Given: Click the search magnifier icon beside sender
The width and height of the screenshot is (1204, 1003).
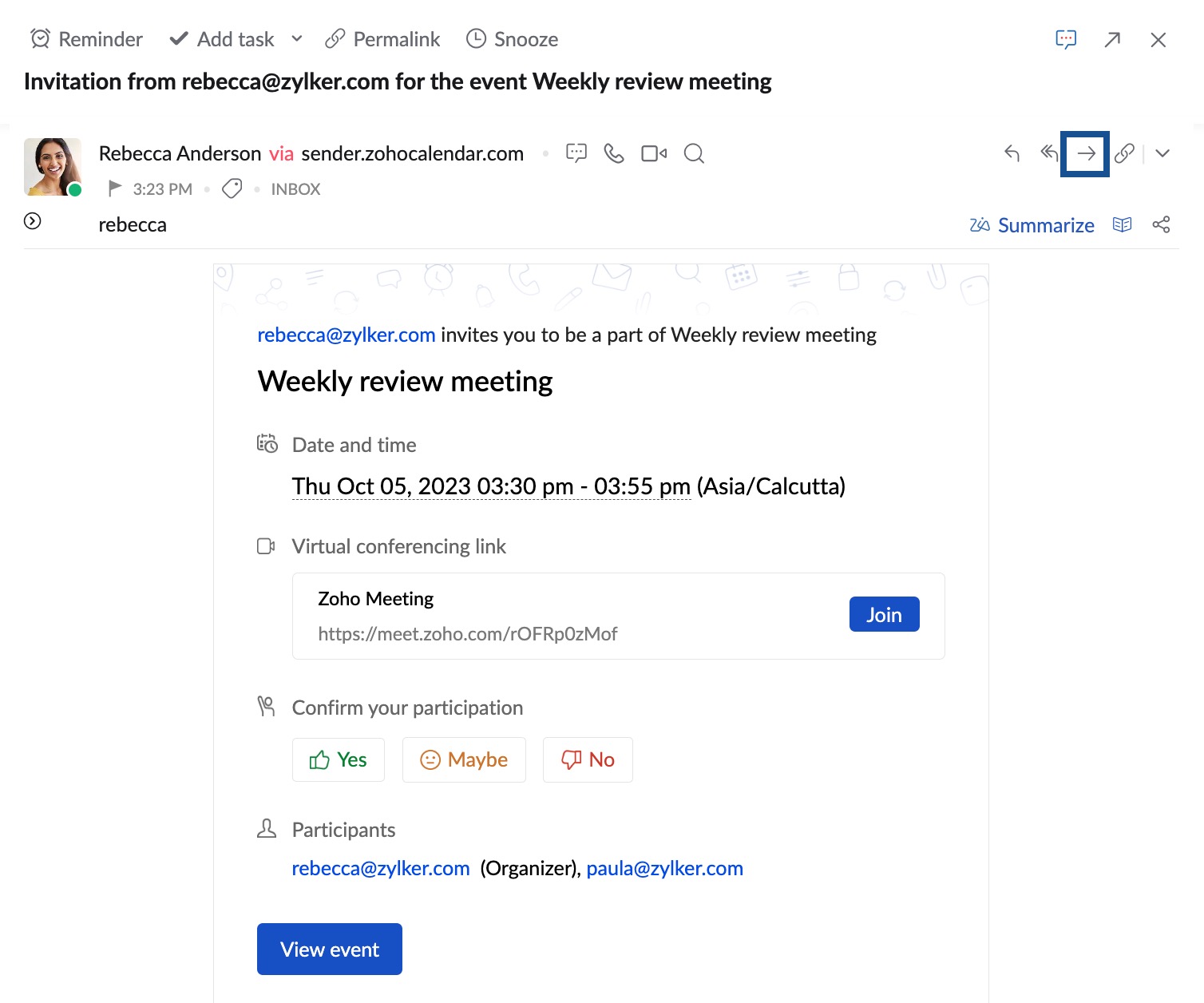Looking at the screenshot, I should [694, 153].
